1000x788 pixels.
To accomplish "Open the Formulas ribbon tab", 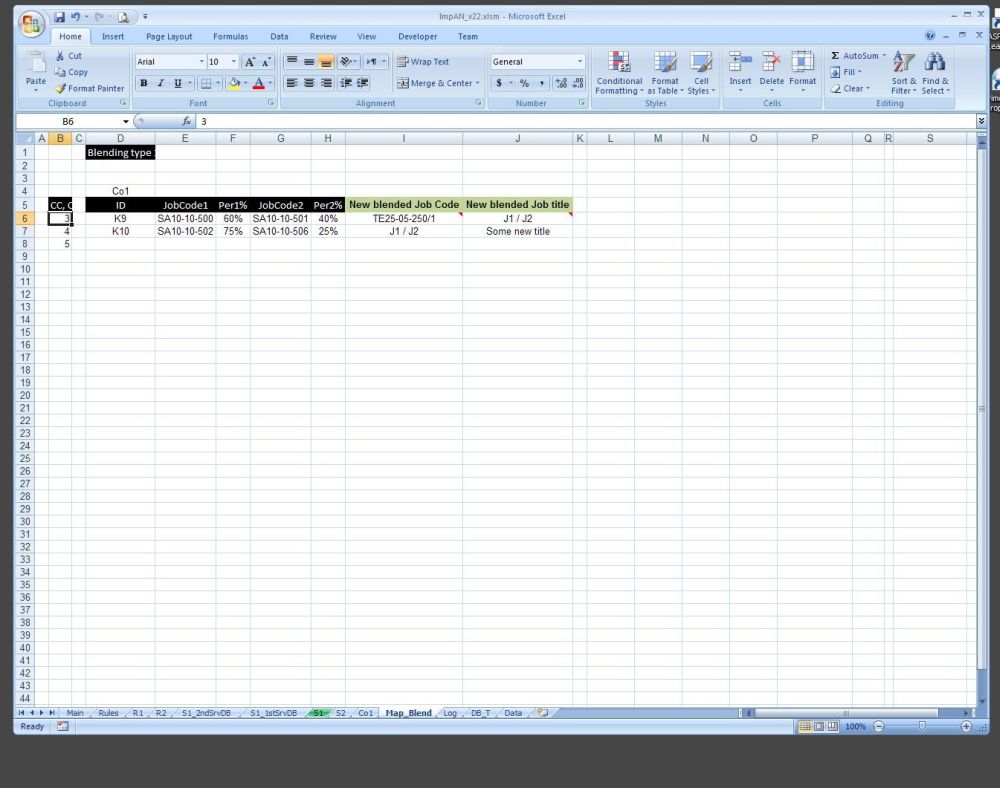I will [x=230, y=37].
